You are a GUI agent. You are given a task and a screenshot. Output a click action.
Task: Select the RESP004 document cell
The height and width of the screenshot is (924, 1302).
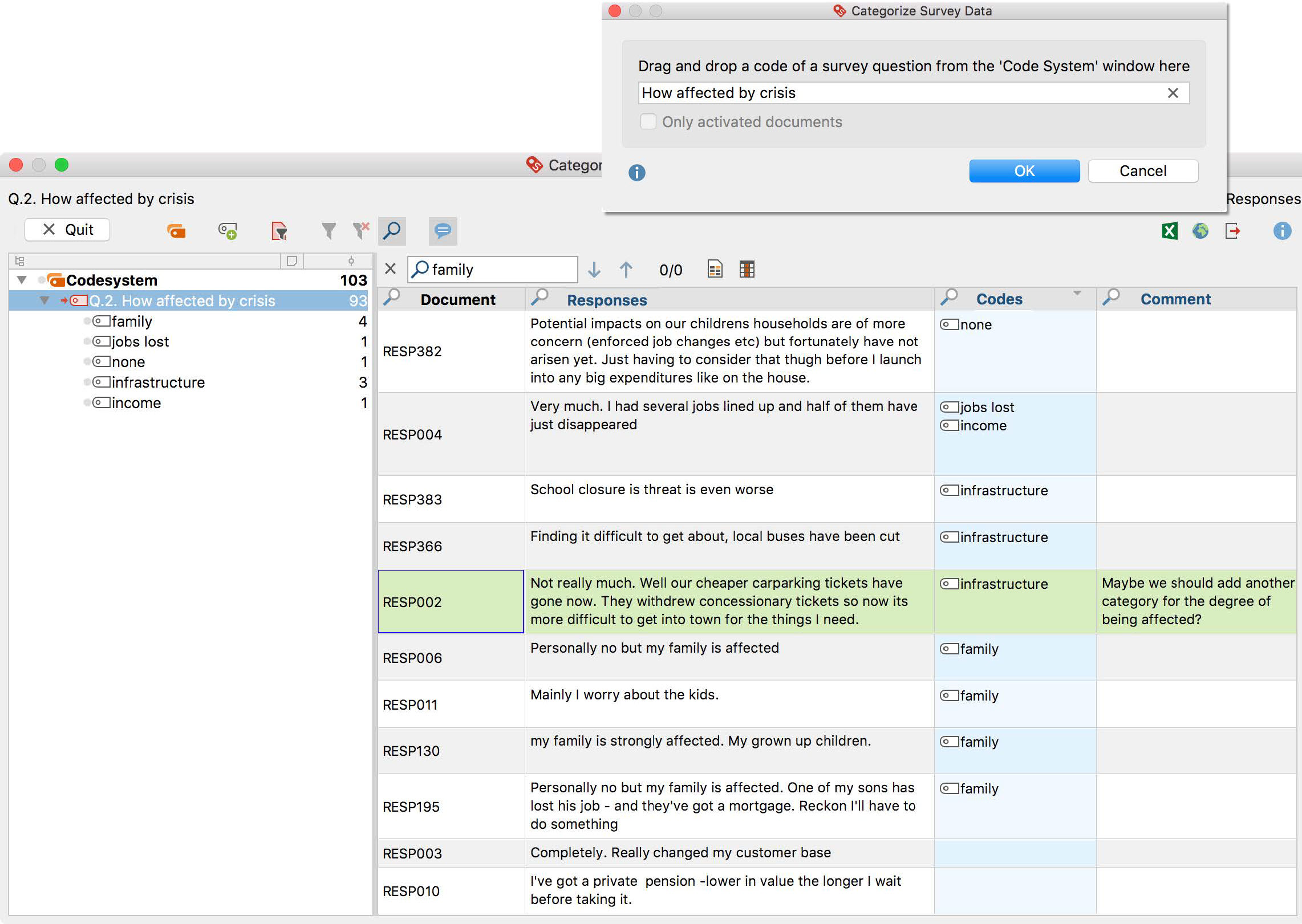click(x=451, y=434)
